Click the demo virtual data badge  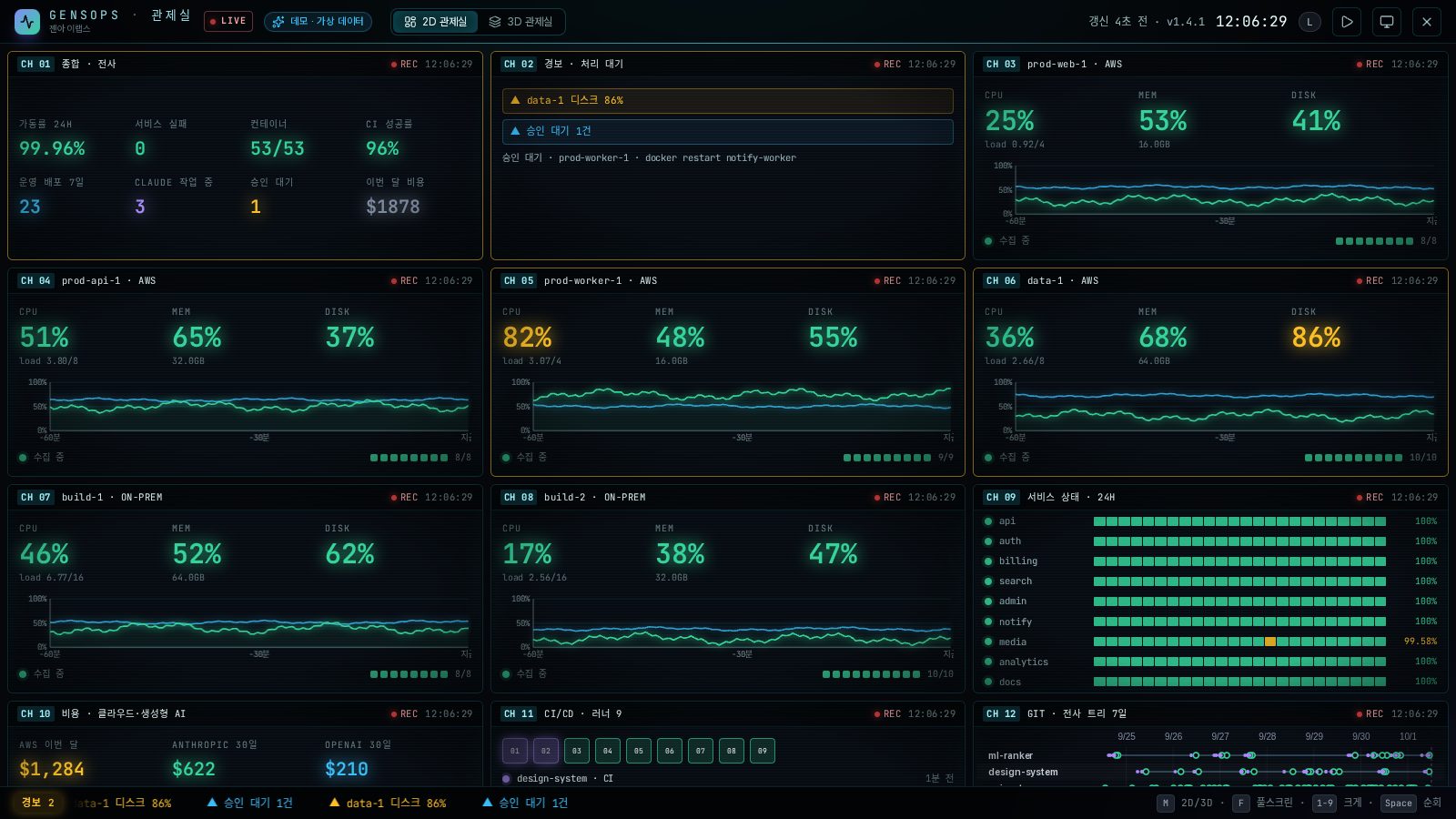[318, 21]
